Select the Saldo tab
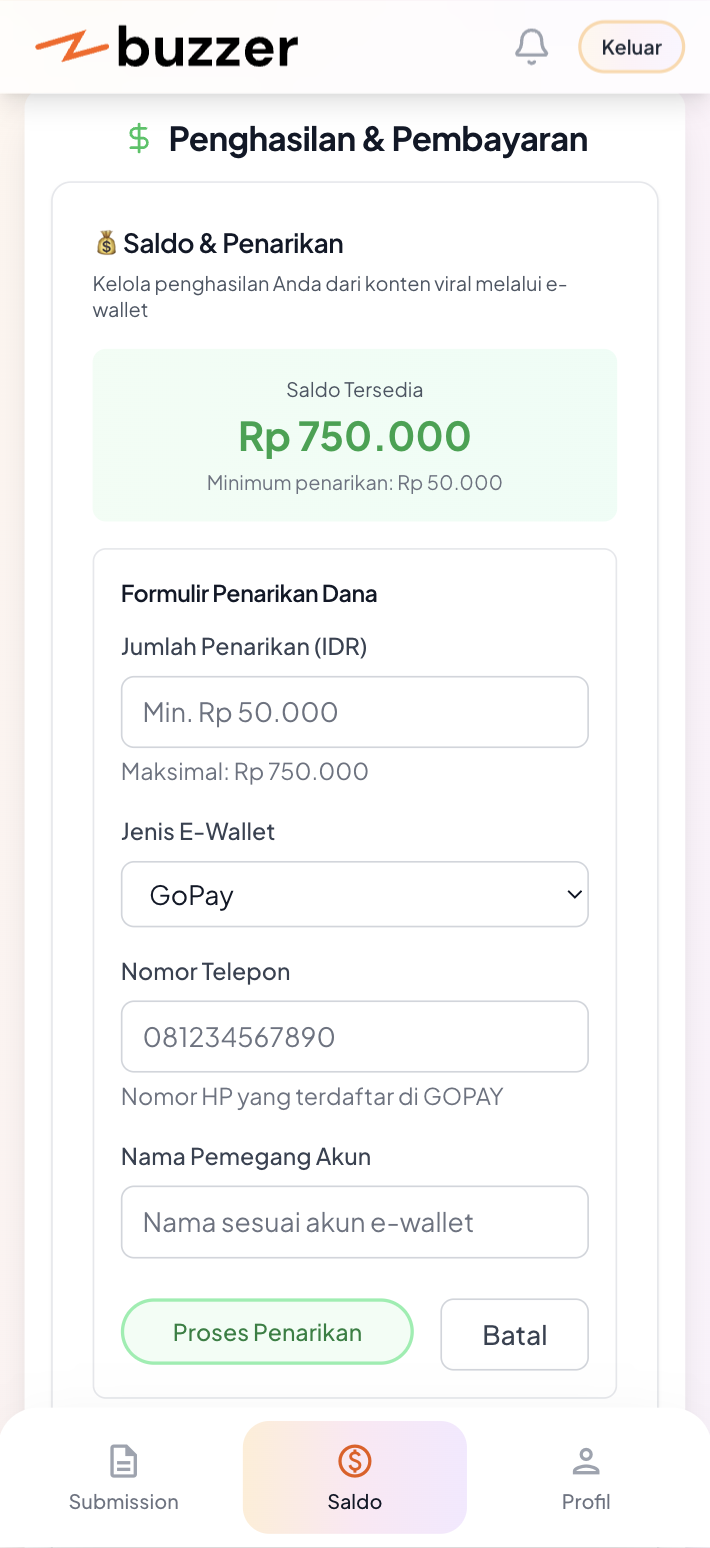 click(354, 1477)
